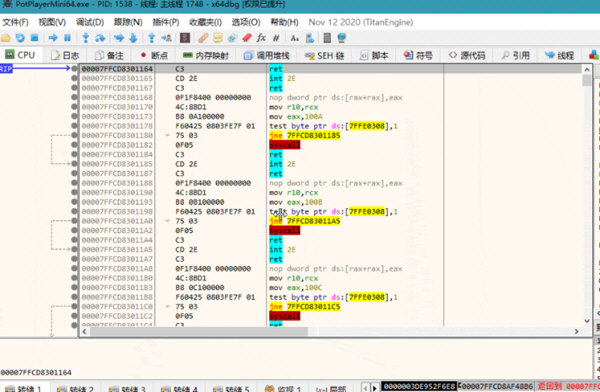Run to user code icon
Screen dimensions: 600x392
coord(166,38)
